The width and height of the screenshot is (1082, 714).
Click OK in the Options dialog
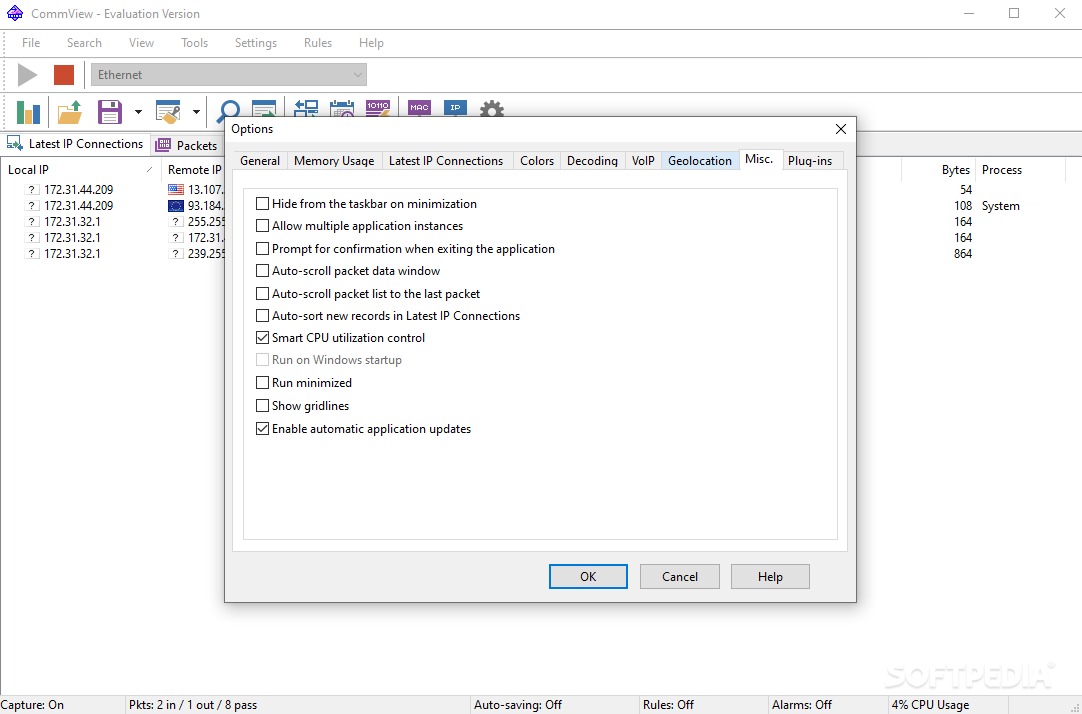pos(588,577)
